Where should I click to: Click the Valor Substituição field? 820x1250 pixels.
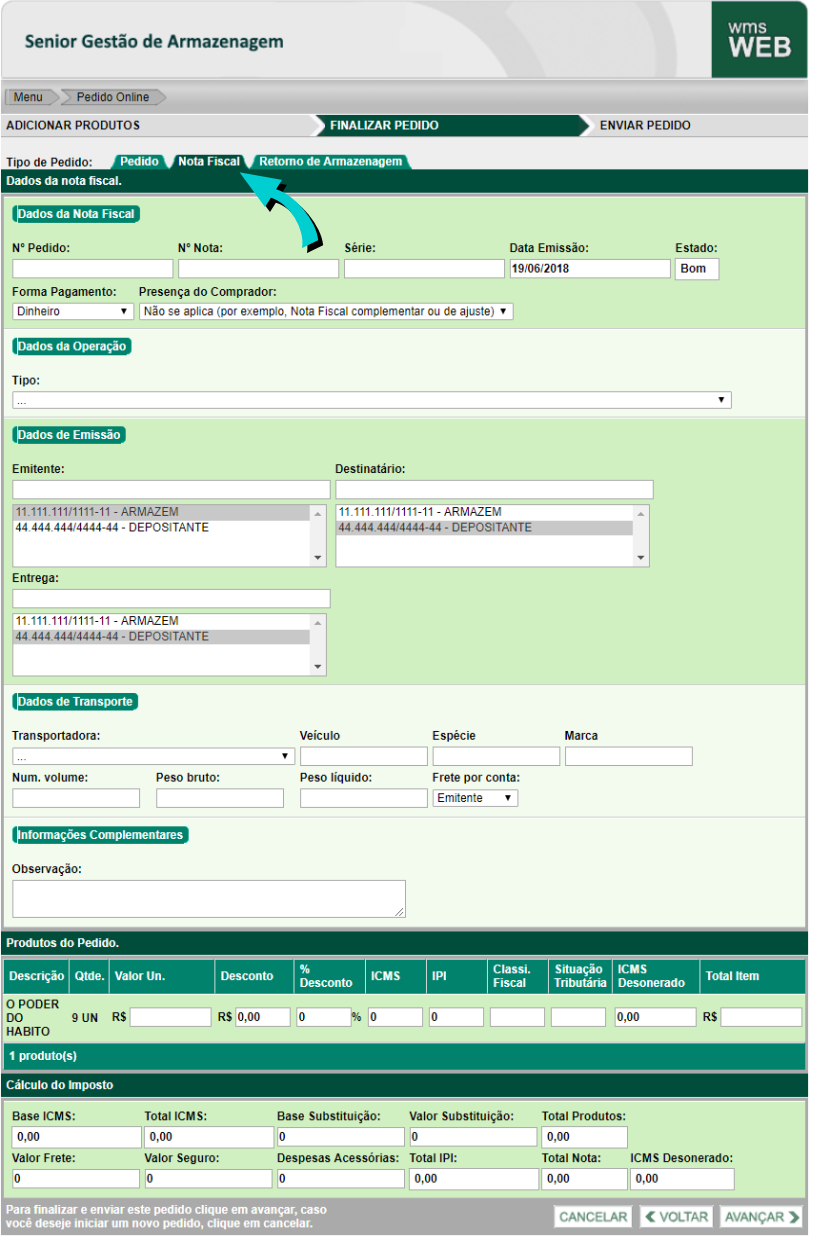(473, 1137)
